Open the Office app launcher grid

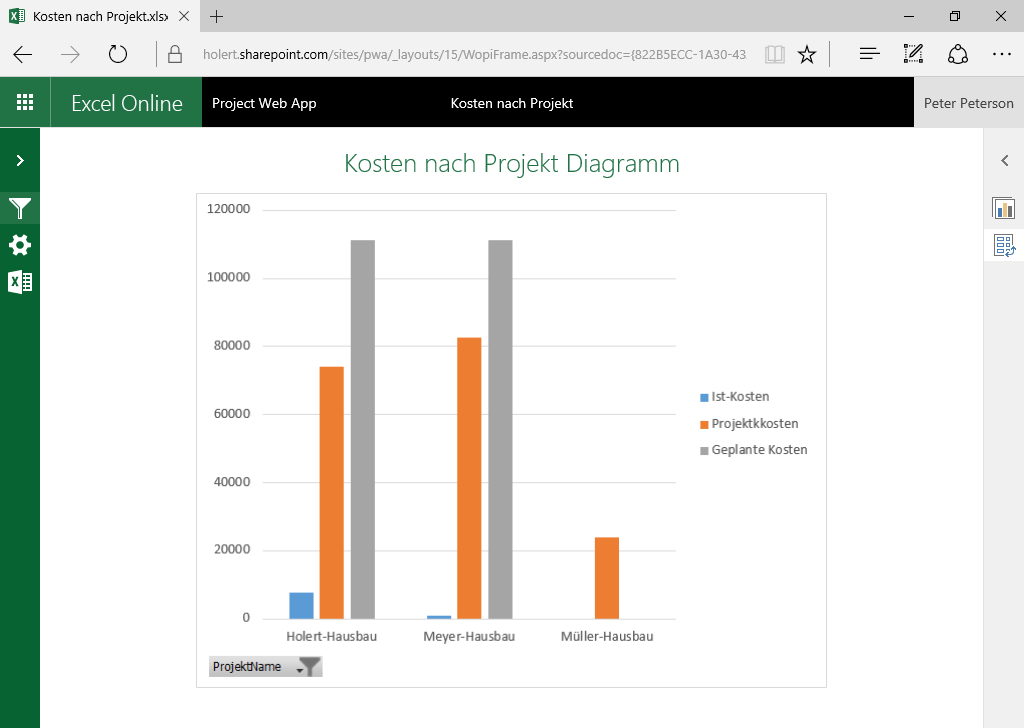[x=25, y=103]
